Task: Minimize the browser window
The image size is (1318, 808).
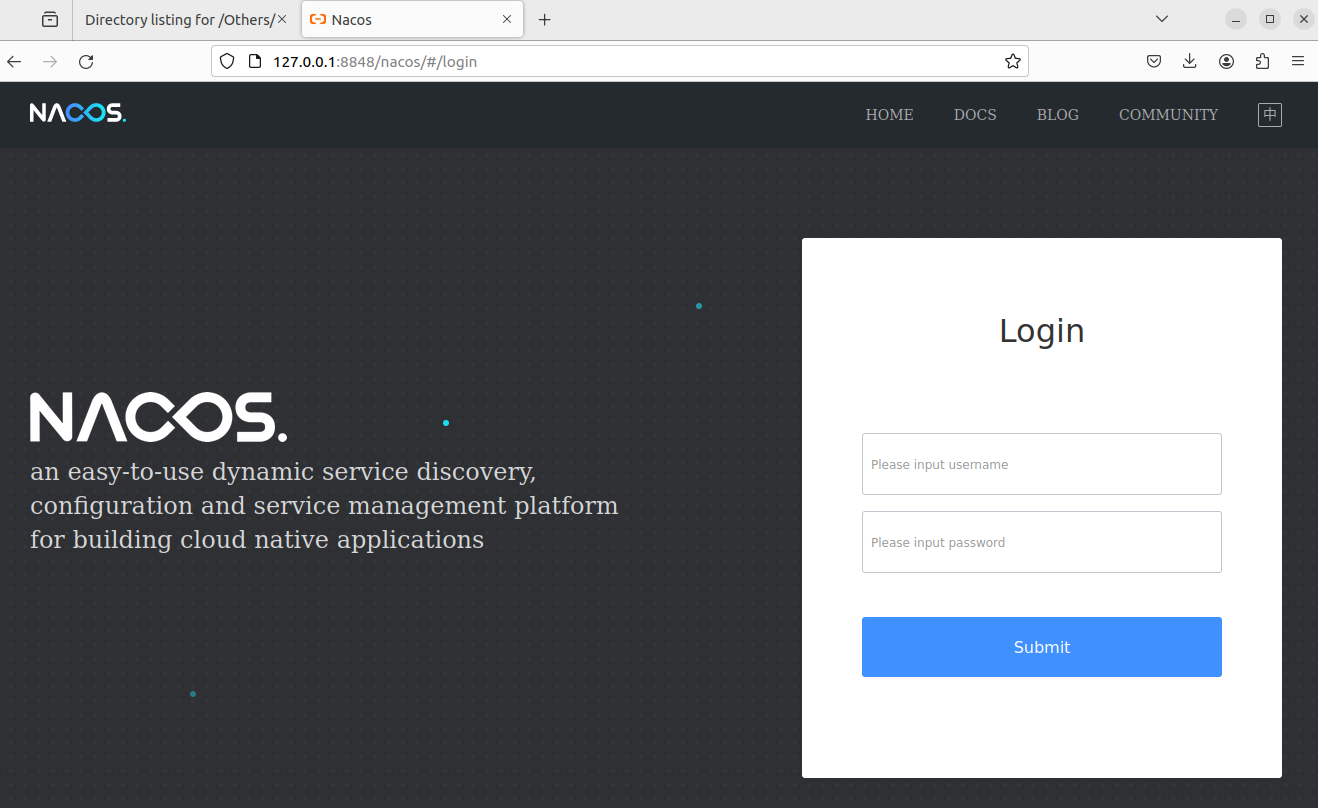Action: (1237, 19)
